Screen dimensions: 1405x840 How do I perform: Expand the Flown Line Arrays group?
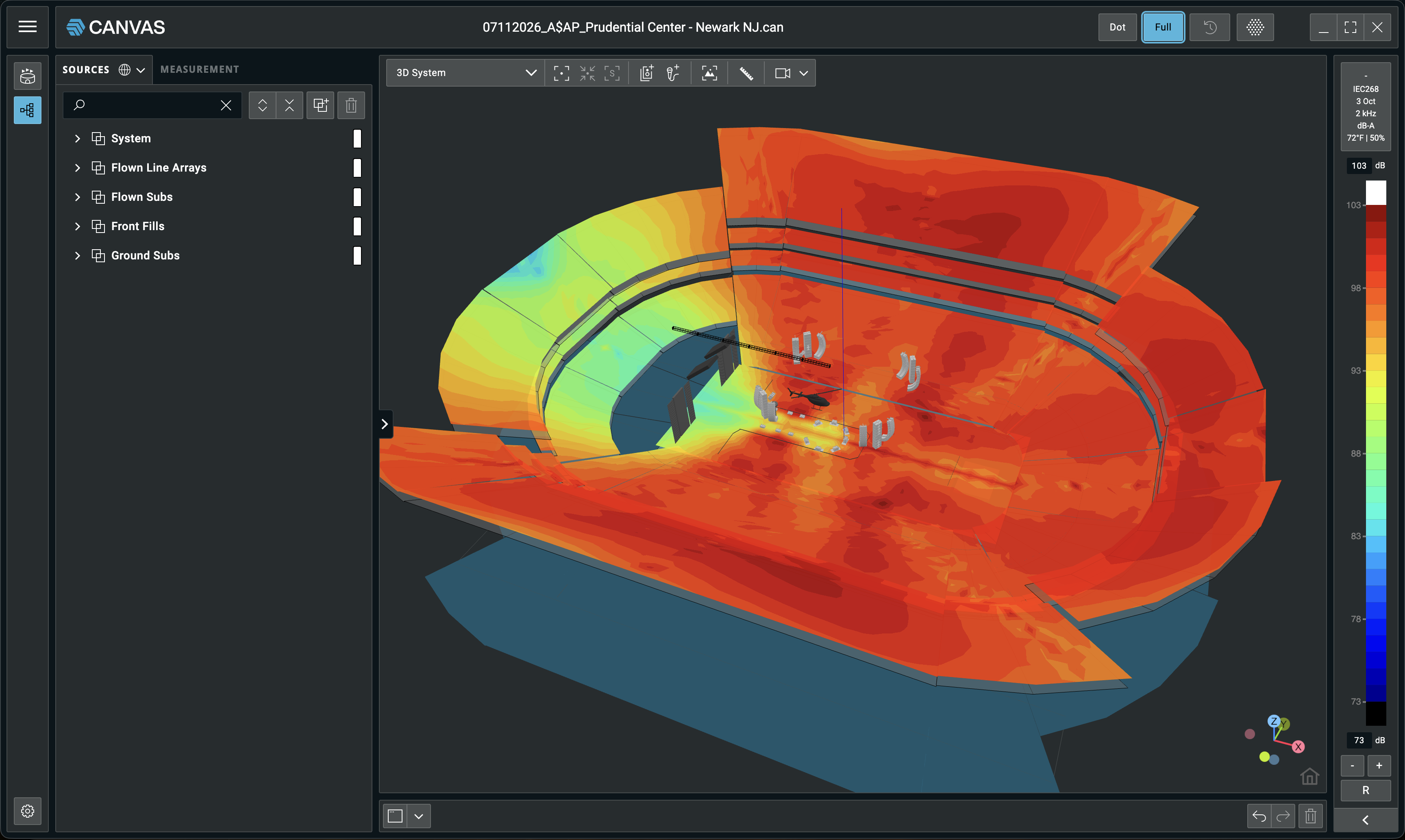tap(78, 168)
